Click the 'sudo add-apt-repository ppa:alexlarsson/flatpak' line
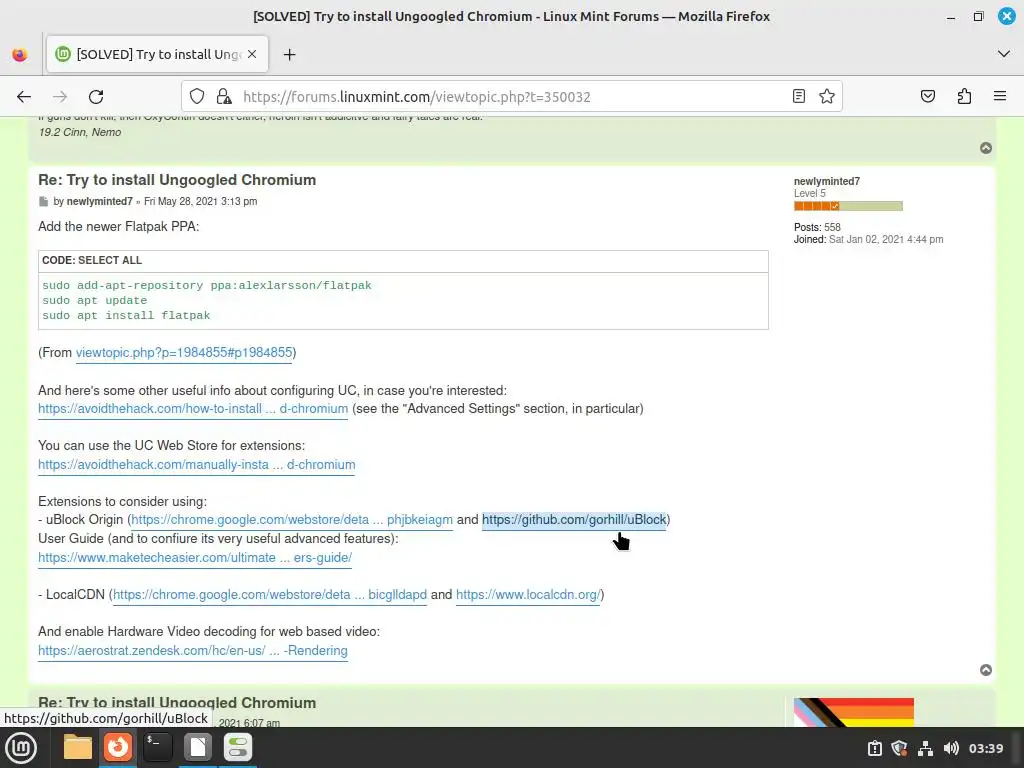 (207, 285)
